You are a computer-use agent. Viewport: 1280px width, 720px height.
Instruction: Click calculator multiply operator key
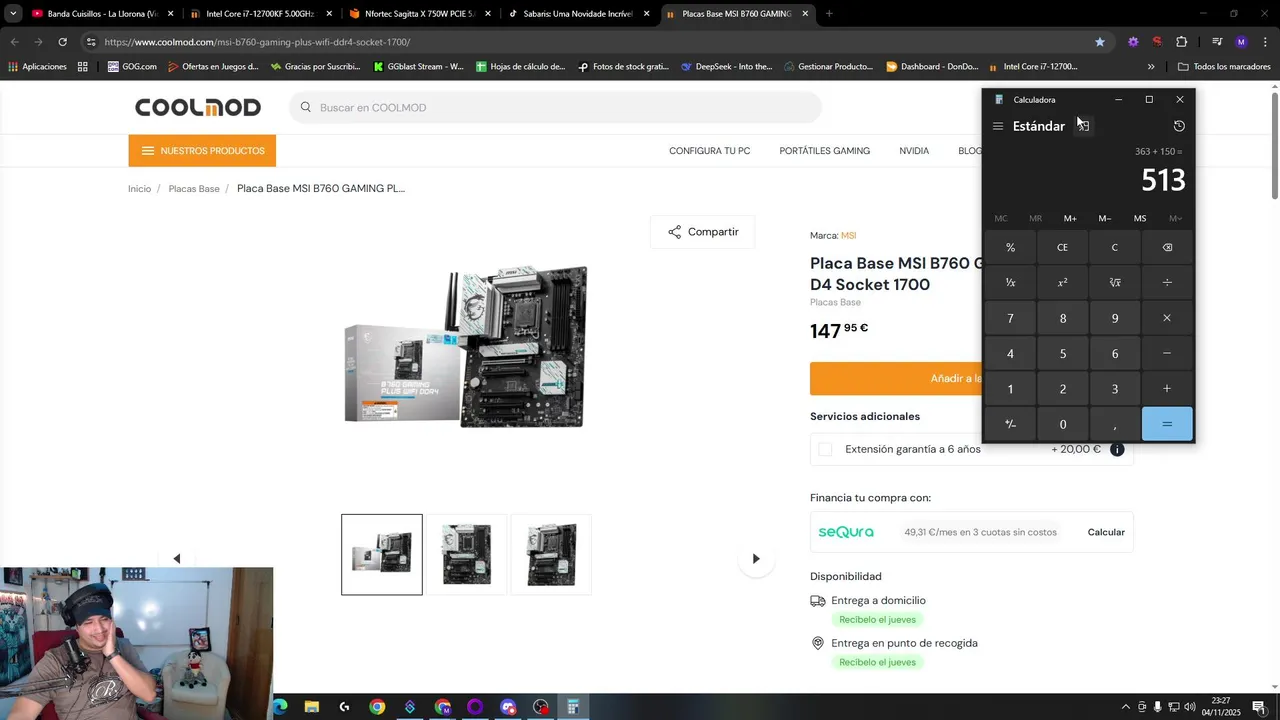coord(1167,318)
